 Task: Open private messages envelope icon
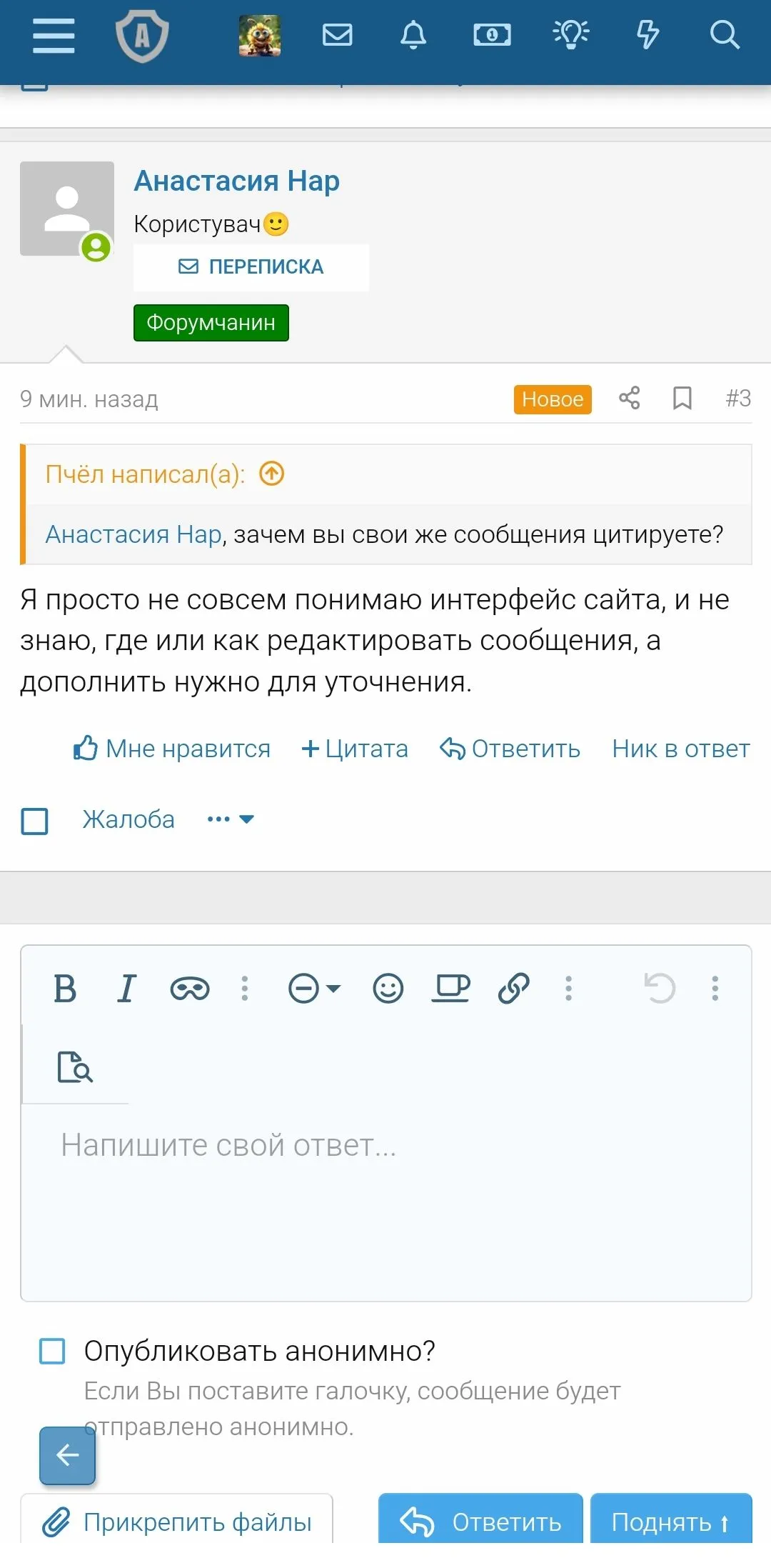337,35
